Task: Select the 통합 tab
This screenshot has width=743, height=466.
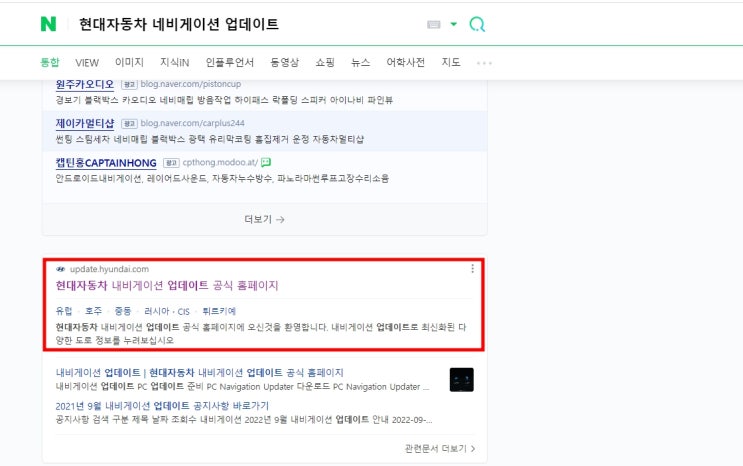Action: click(50, 62)
